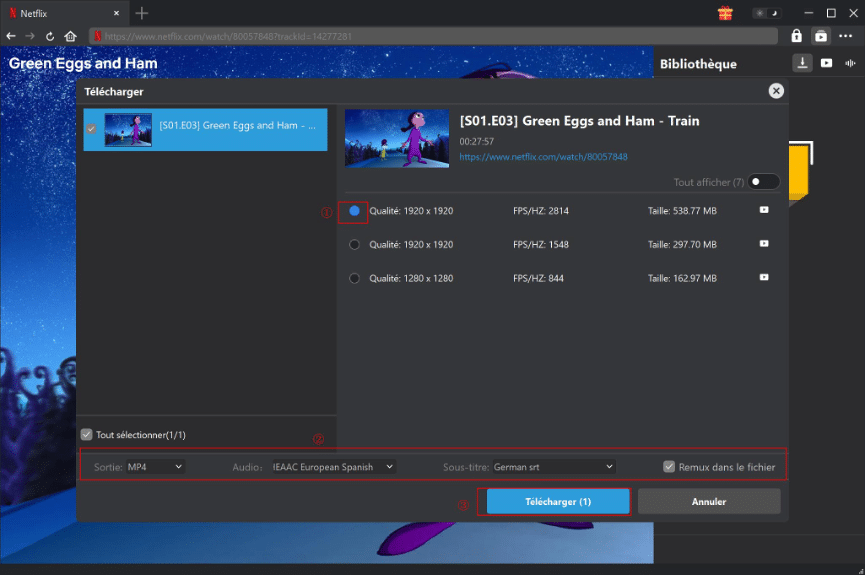Viewport: 866px width, 575px height.
Task: Expand the Sortie MP4 format dropdown
Action: click(x=155, y=467)
